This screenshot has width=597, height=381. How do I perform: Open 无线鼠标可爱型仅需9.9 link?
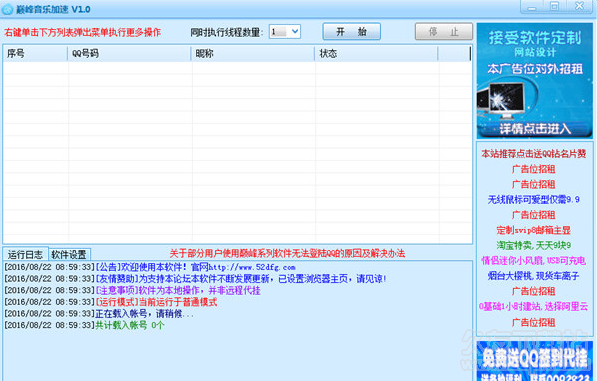pos(534,199)
